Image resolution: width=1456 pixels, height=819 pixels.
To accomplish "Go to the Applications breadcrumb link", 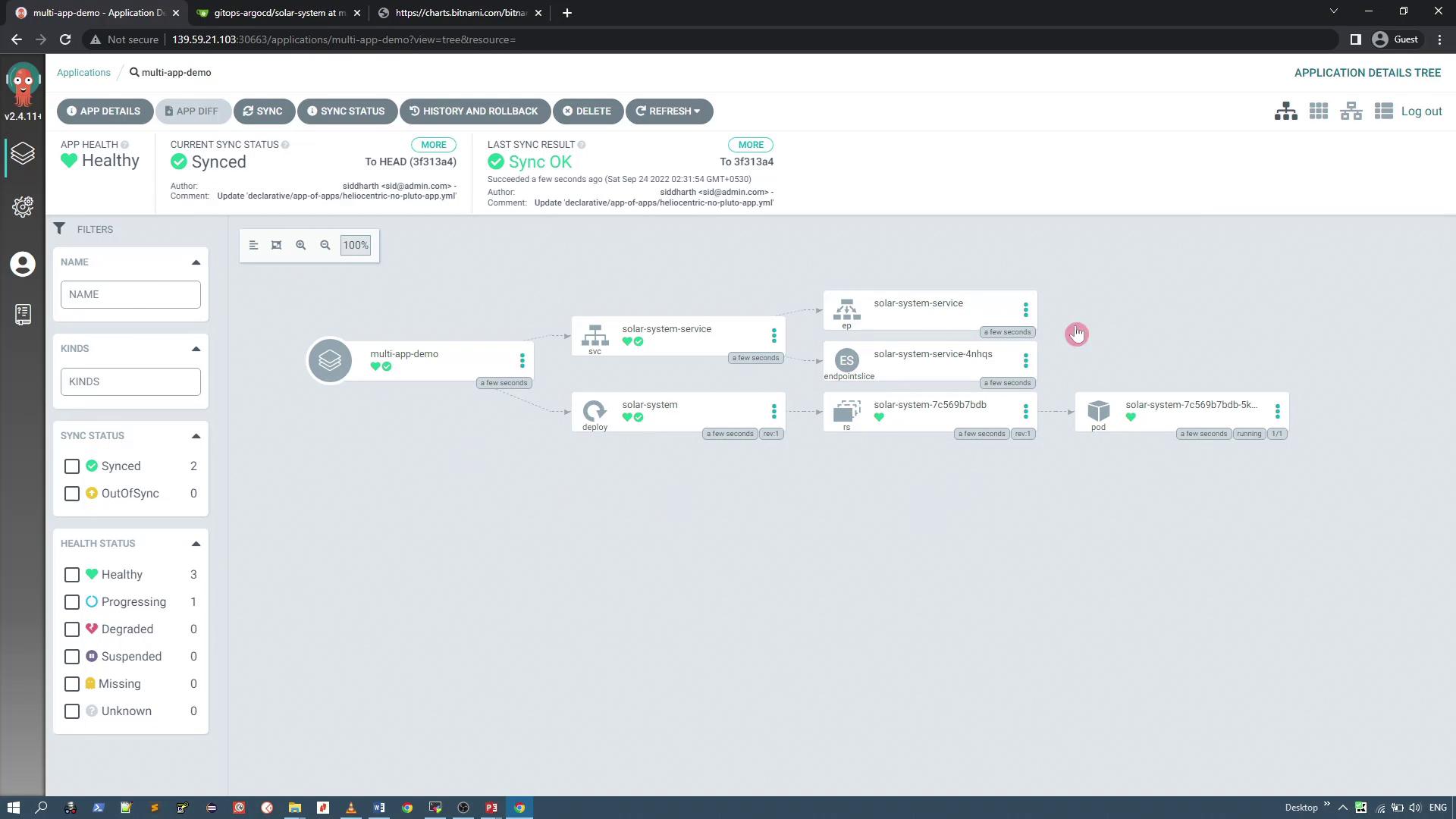I will tap(83, 73).
